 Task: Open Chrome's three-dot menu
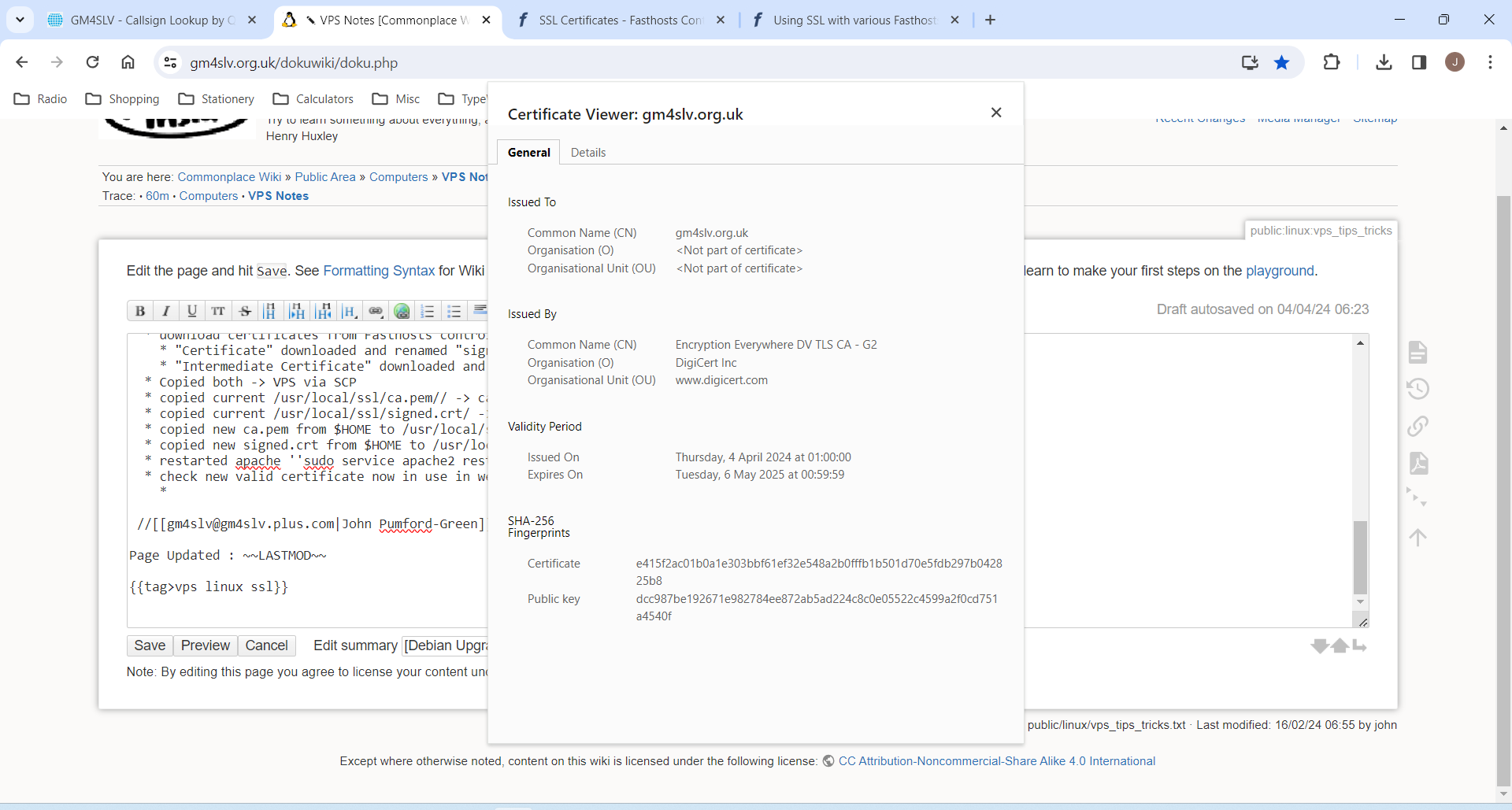click(x=1491, y=62)
